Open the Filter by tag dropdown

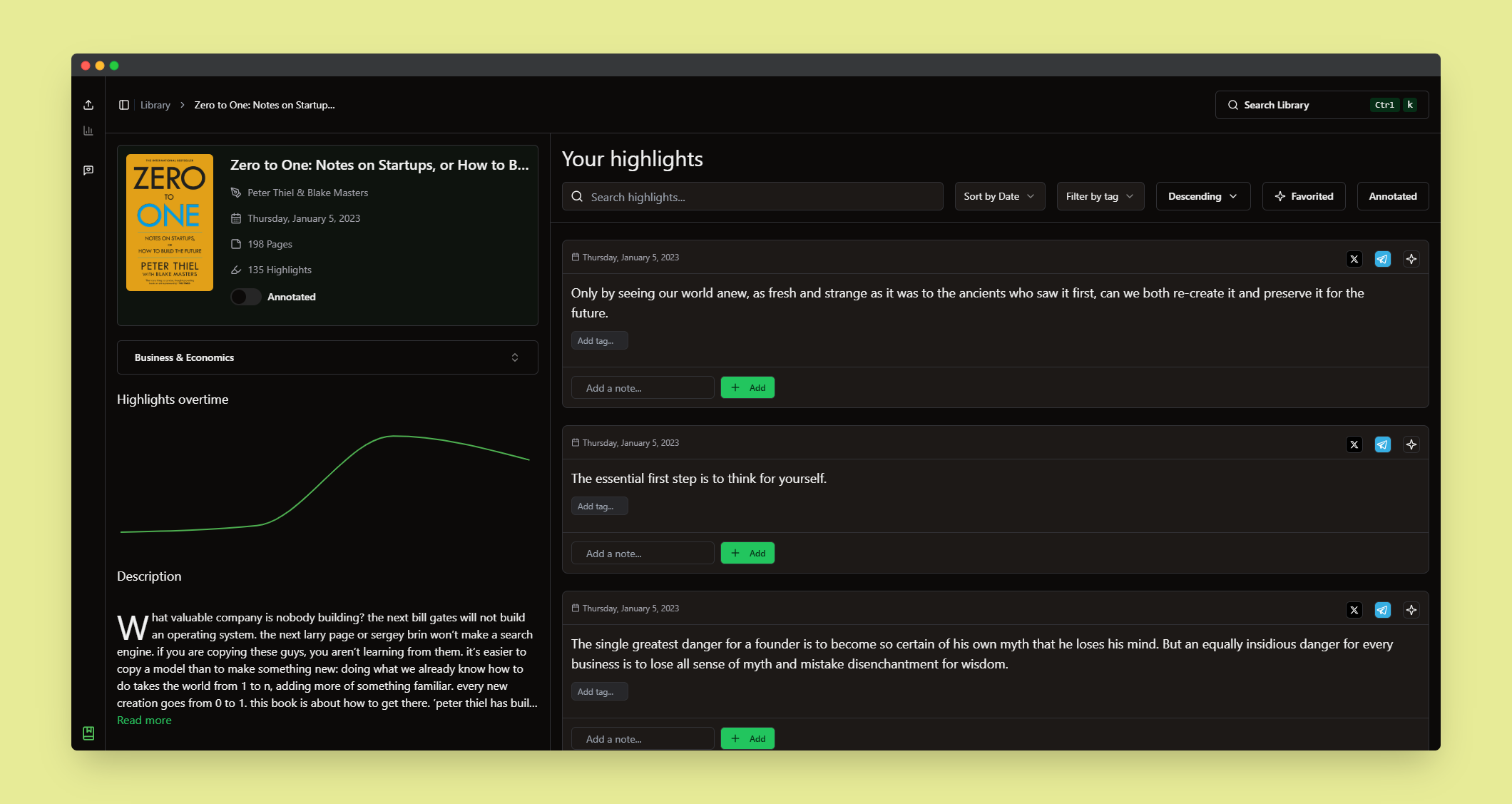[1100, 196]
